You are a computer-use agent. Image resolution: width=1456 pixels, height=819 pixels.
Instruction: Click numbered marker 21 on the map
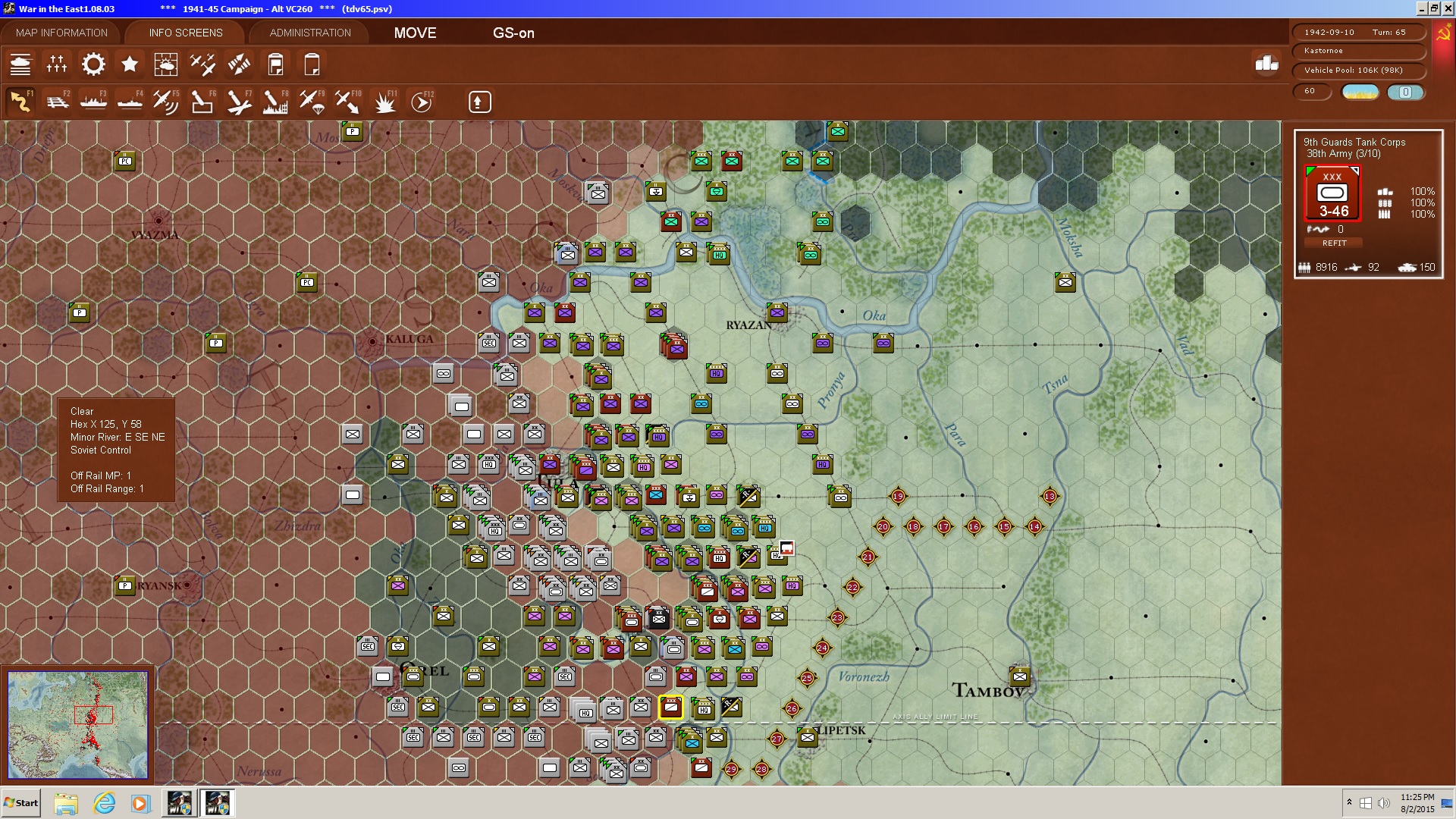[x=868, y=557]
